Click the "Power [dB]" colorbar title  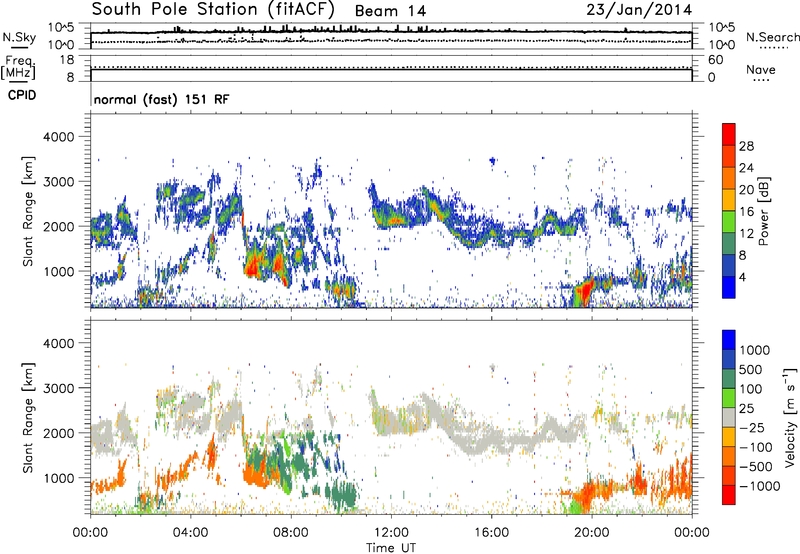pos(764,211)
